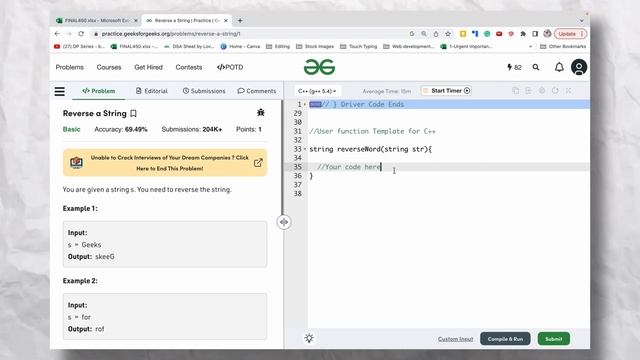
Task: Open Web development bookmarks folder
Action: point(409,47)
